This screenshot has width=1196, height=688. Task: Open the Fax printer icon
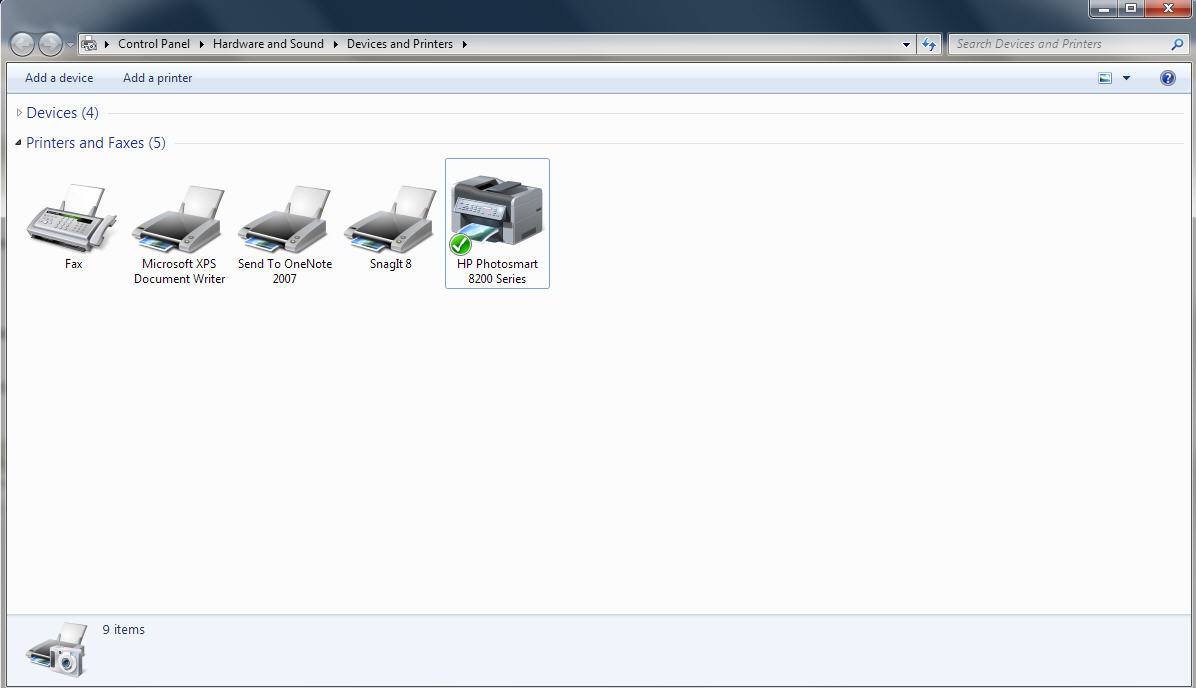tap(70, 218)
